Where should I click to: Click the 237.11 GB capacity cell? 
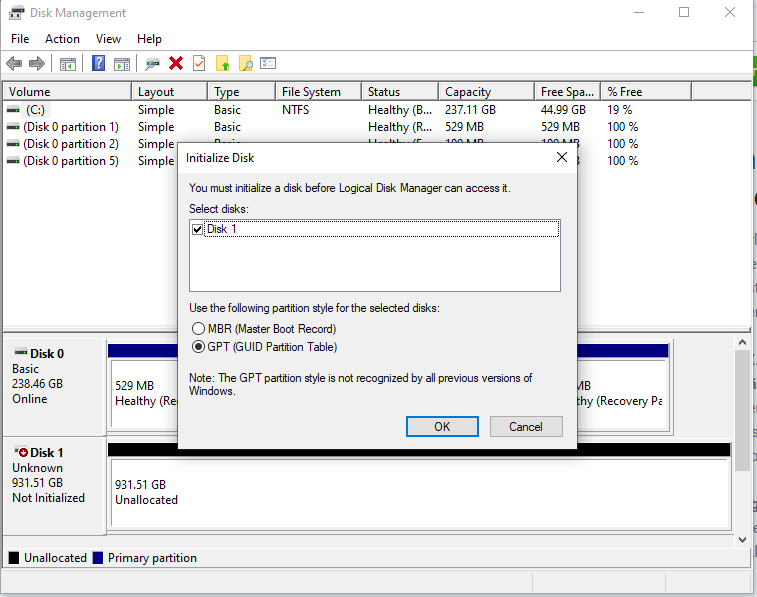[470, 110]
